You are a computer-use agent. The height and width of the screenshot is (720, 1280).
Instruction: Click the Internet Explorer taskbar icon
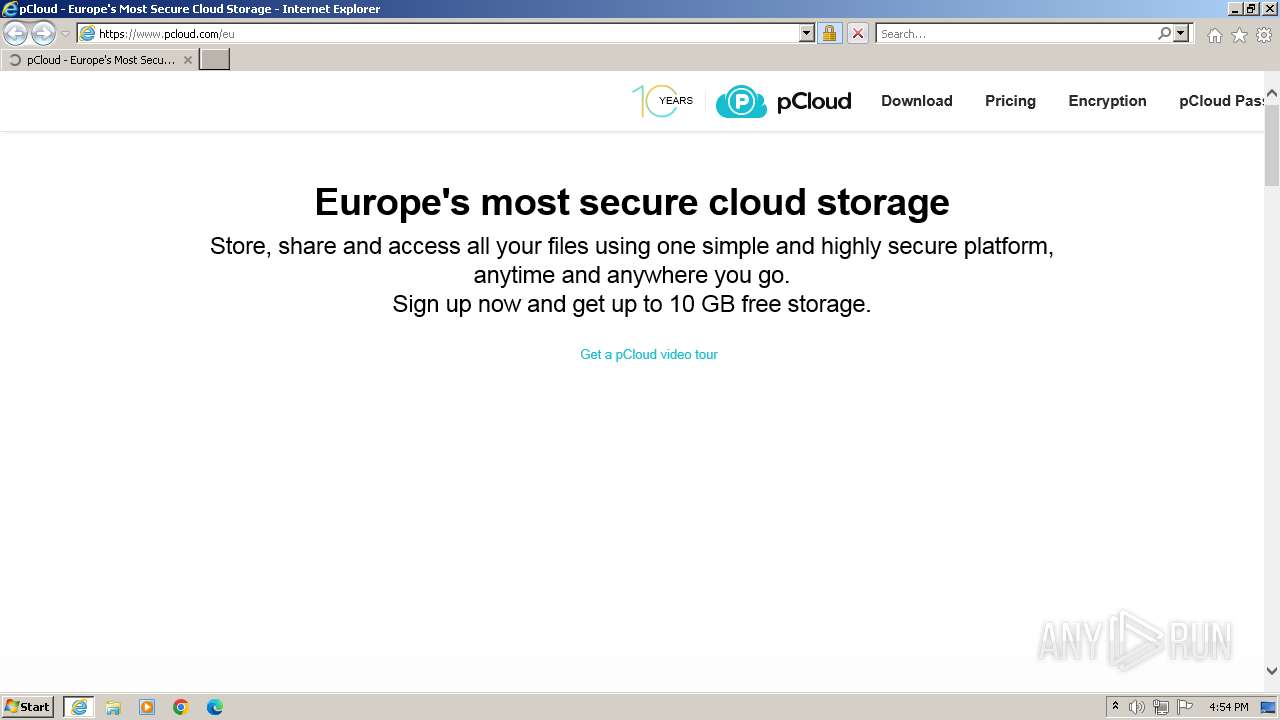(79, 707)
